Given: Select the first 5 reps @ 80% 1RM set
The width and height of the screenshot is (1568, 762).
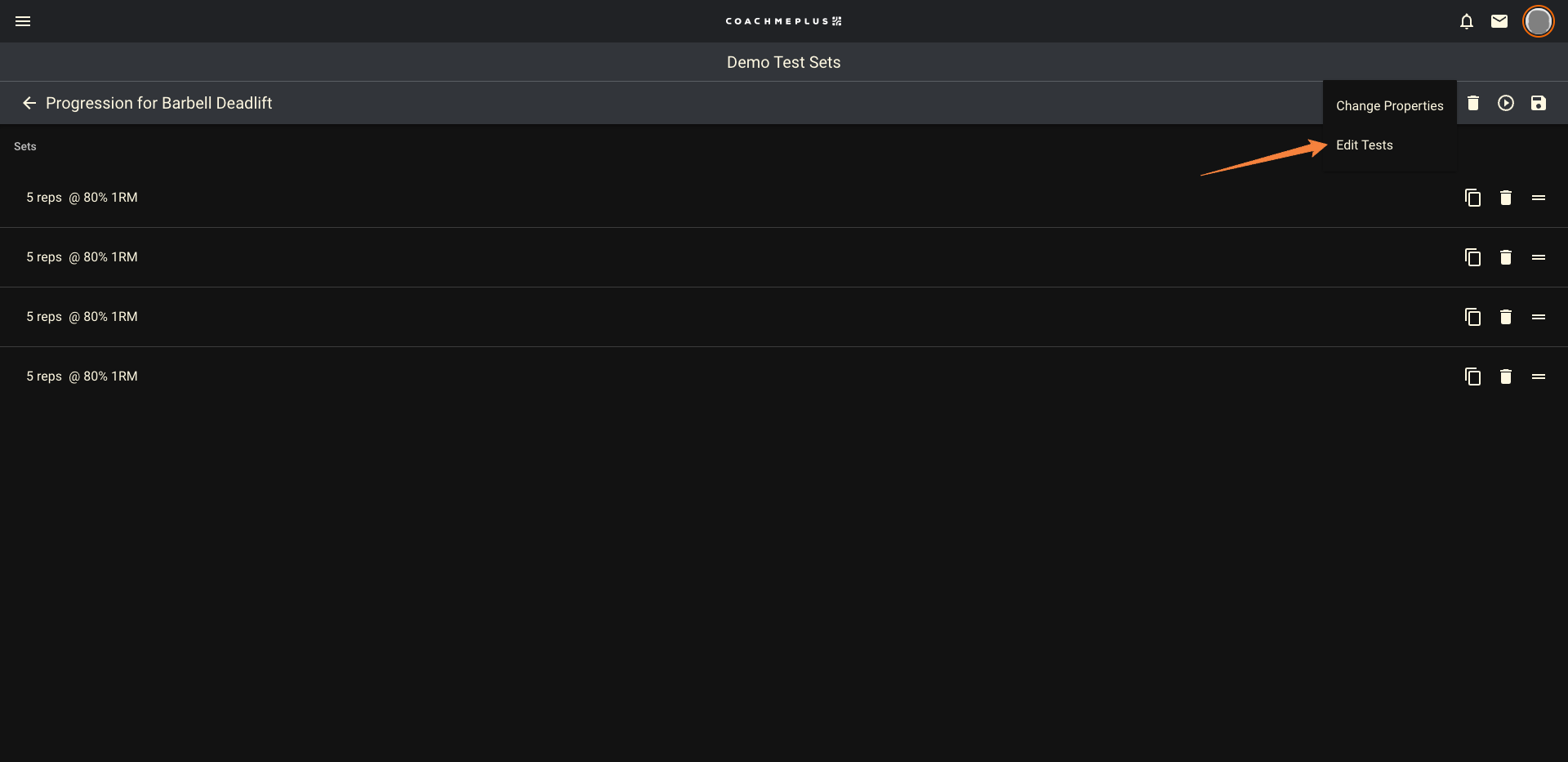Looking at the screenshot, I should click(82, 198).
